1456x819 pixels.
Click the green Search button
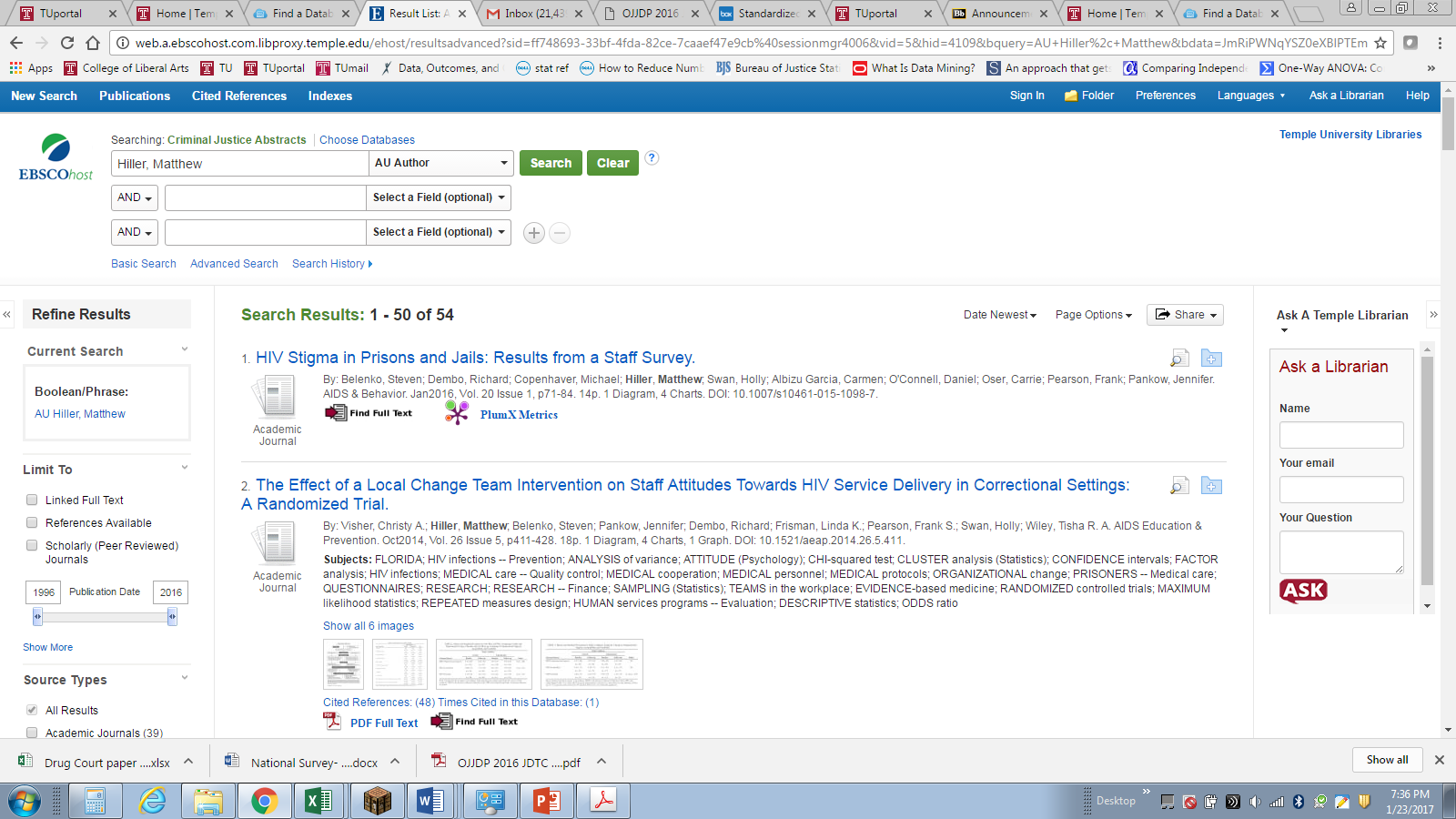point(551,163)
